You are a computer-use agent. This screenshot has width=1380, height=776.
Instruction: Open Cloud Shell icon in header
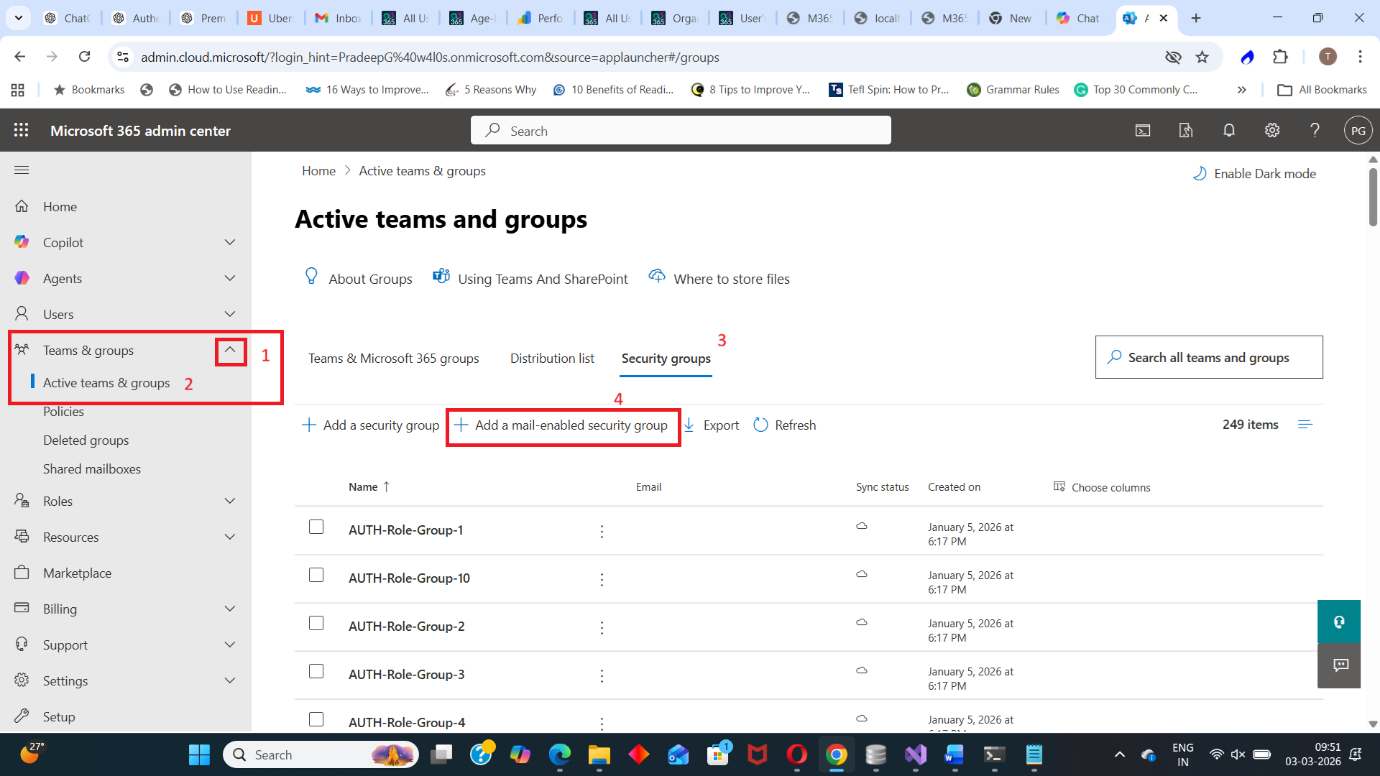(1142, 131)
